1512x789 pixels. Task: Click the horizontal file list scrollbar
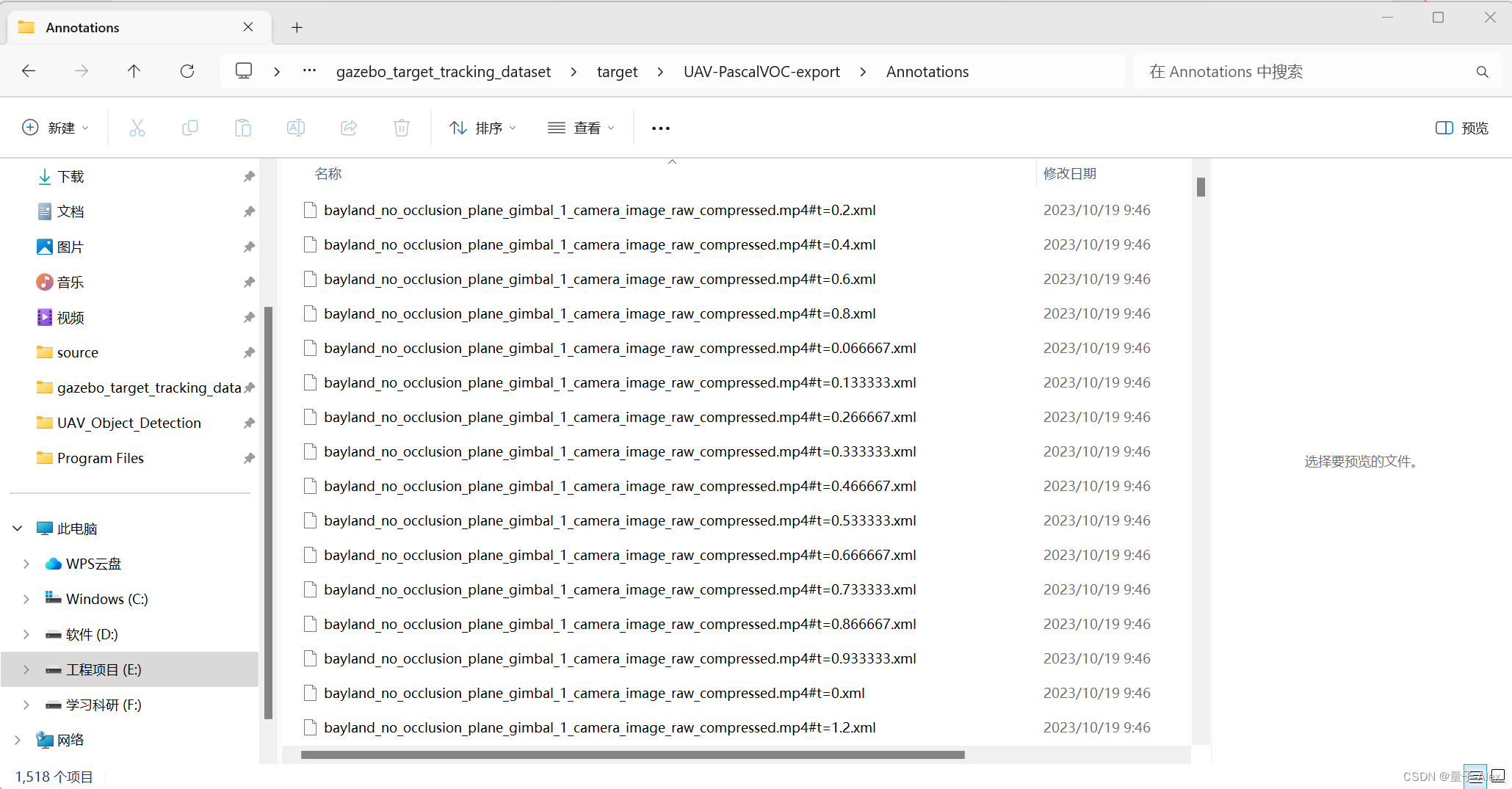coord(632,755)
